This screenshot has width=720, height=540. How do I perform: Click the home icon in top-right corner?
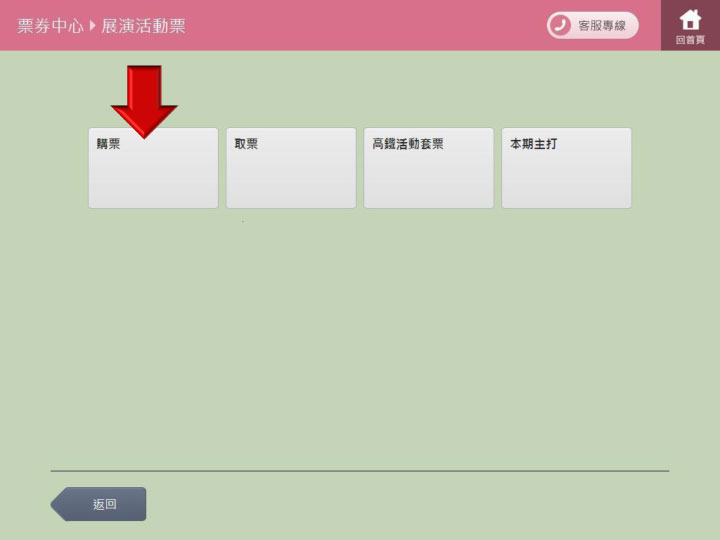point(690,19)
